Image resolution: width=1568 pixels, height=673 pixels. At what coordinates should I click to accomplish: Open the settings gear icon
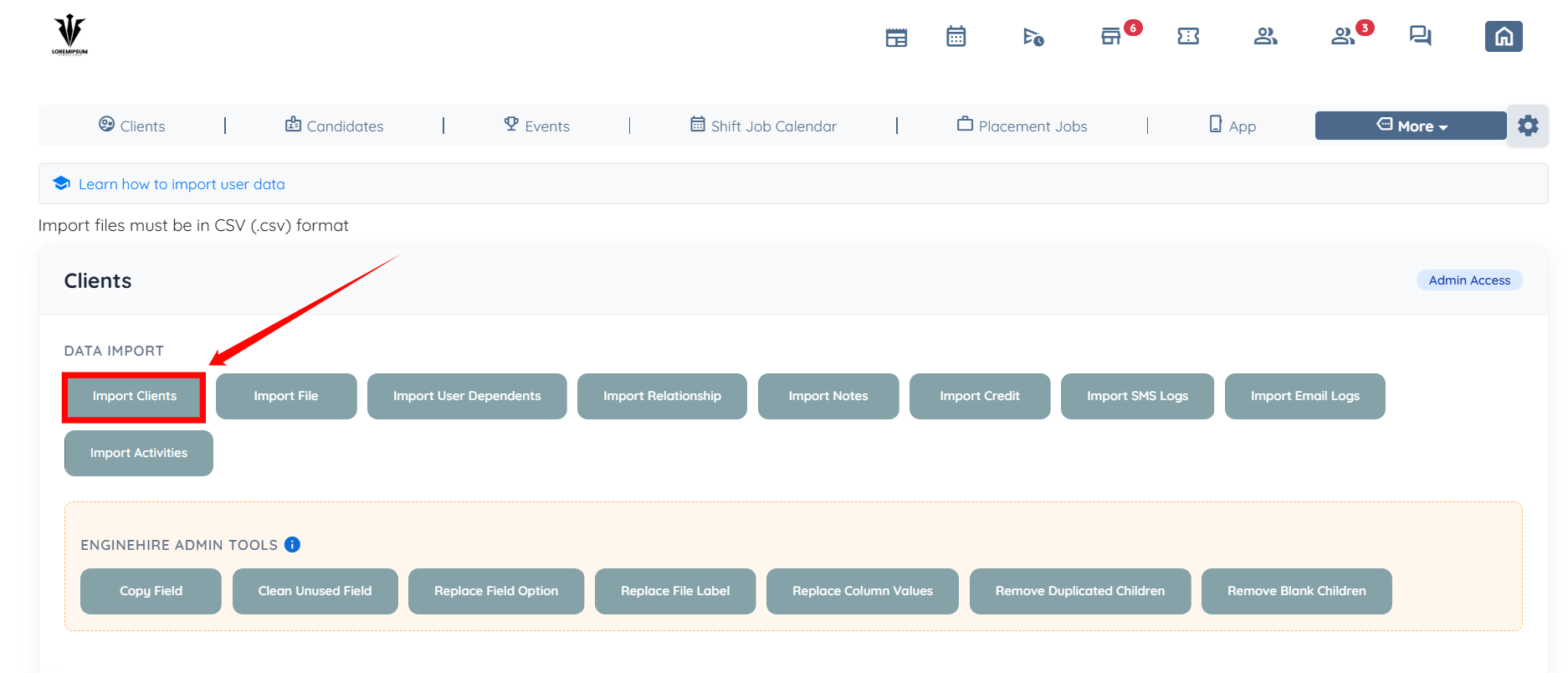[x=1528, y=126]
